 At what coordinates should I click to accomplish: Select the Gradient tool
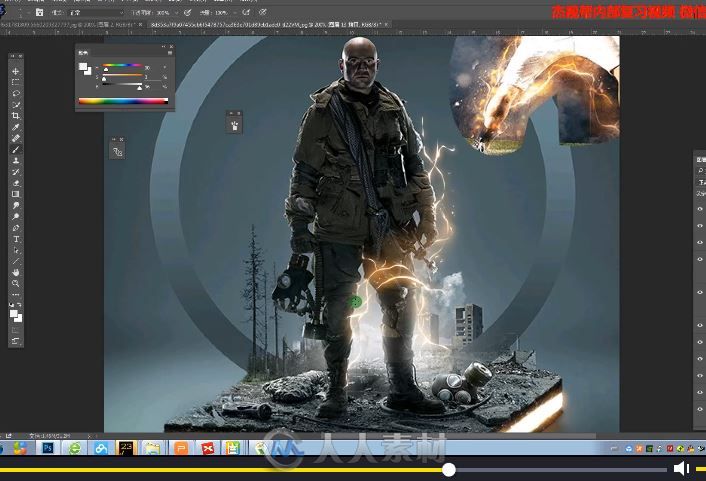point(16,194)
